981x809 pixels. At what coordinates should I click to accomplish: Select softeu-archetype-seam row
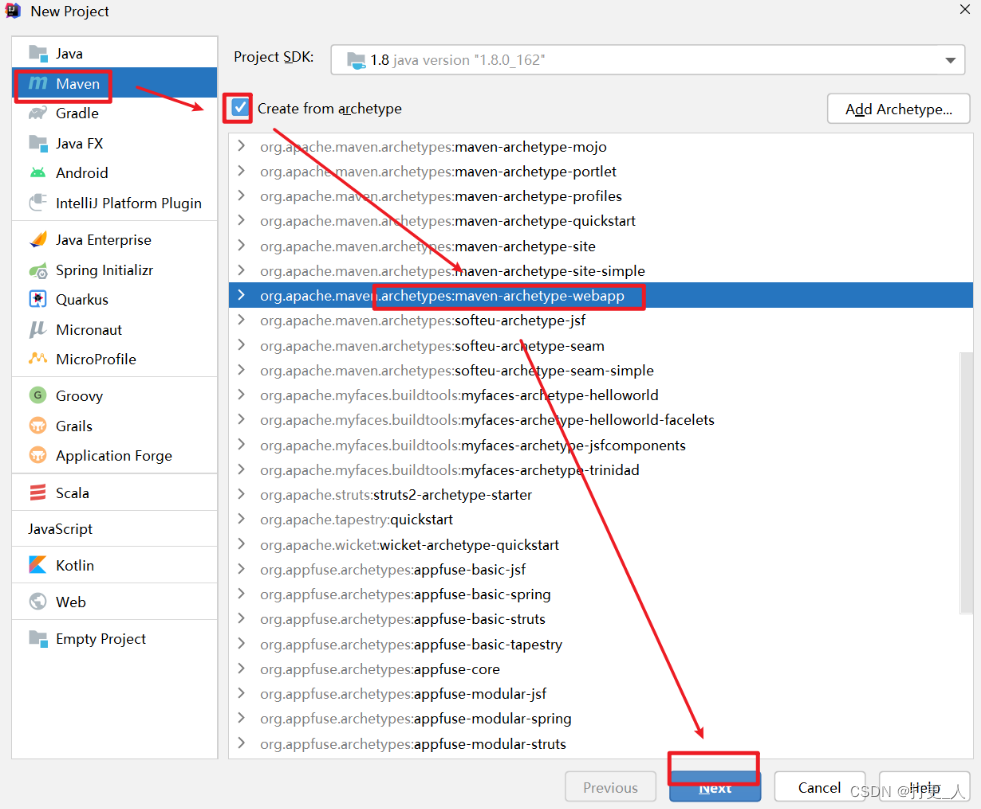click(x=601, y=345)
